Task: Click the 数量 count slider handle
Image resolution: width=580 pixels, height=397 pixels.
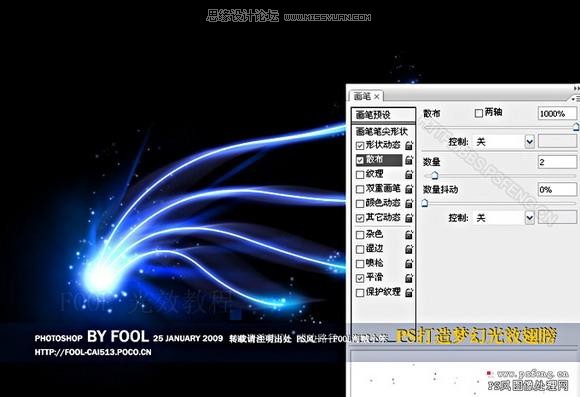Action: pos(435,175)
